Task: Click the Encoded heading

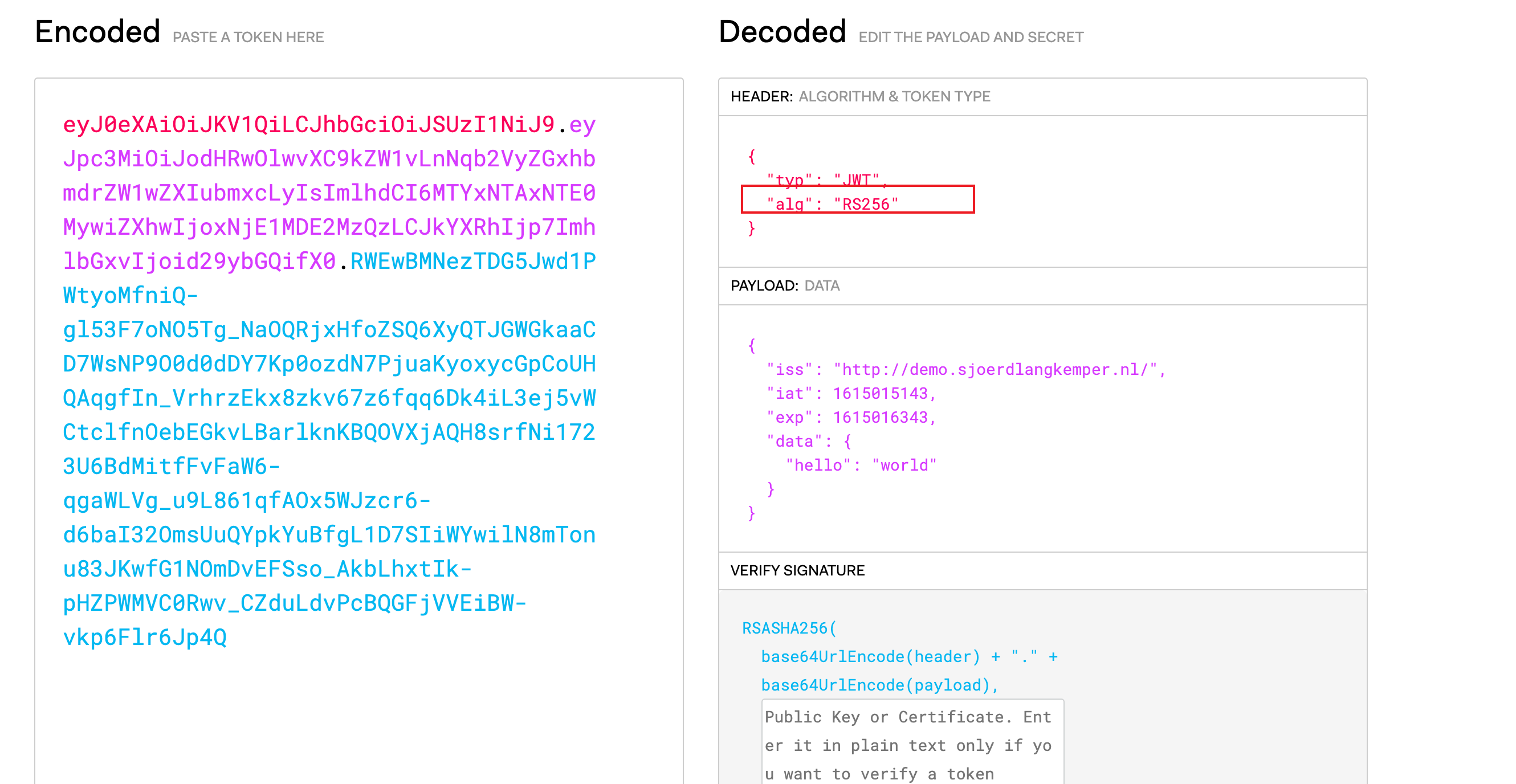Action: click(x=97, y=32)
